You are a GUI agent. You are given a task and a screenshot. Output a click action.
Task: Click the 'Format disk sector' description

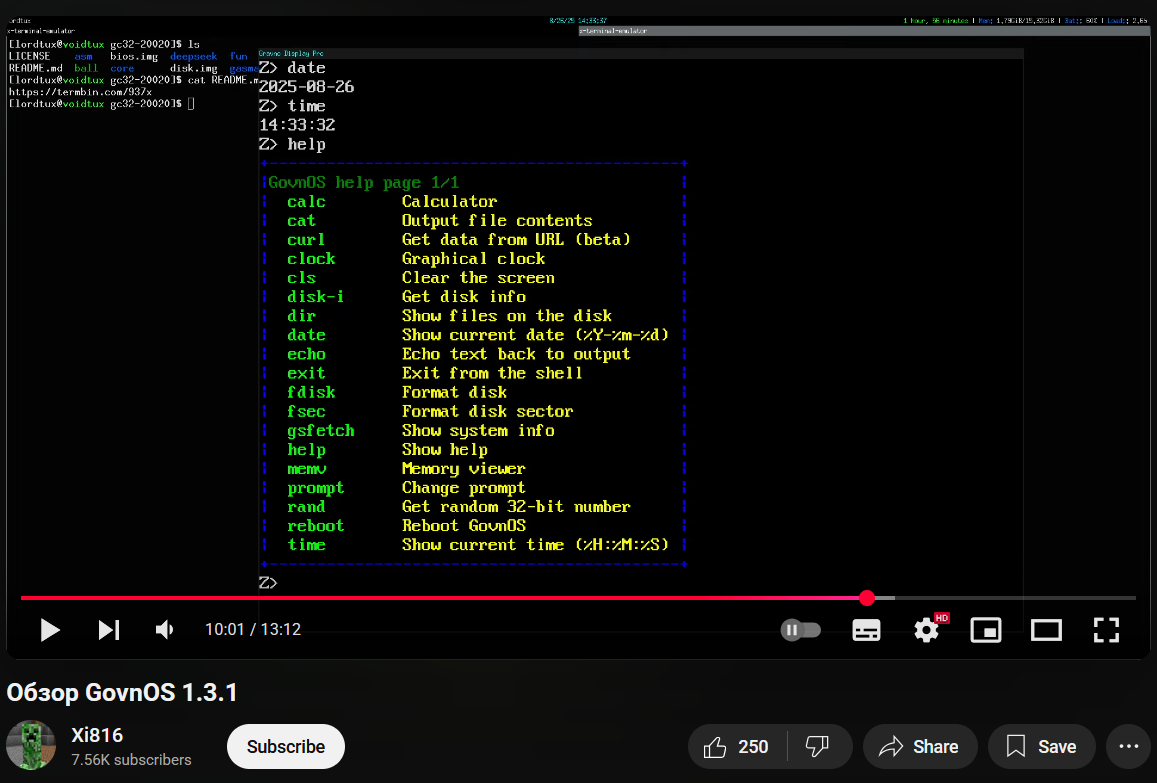point(487,412)
